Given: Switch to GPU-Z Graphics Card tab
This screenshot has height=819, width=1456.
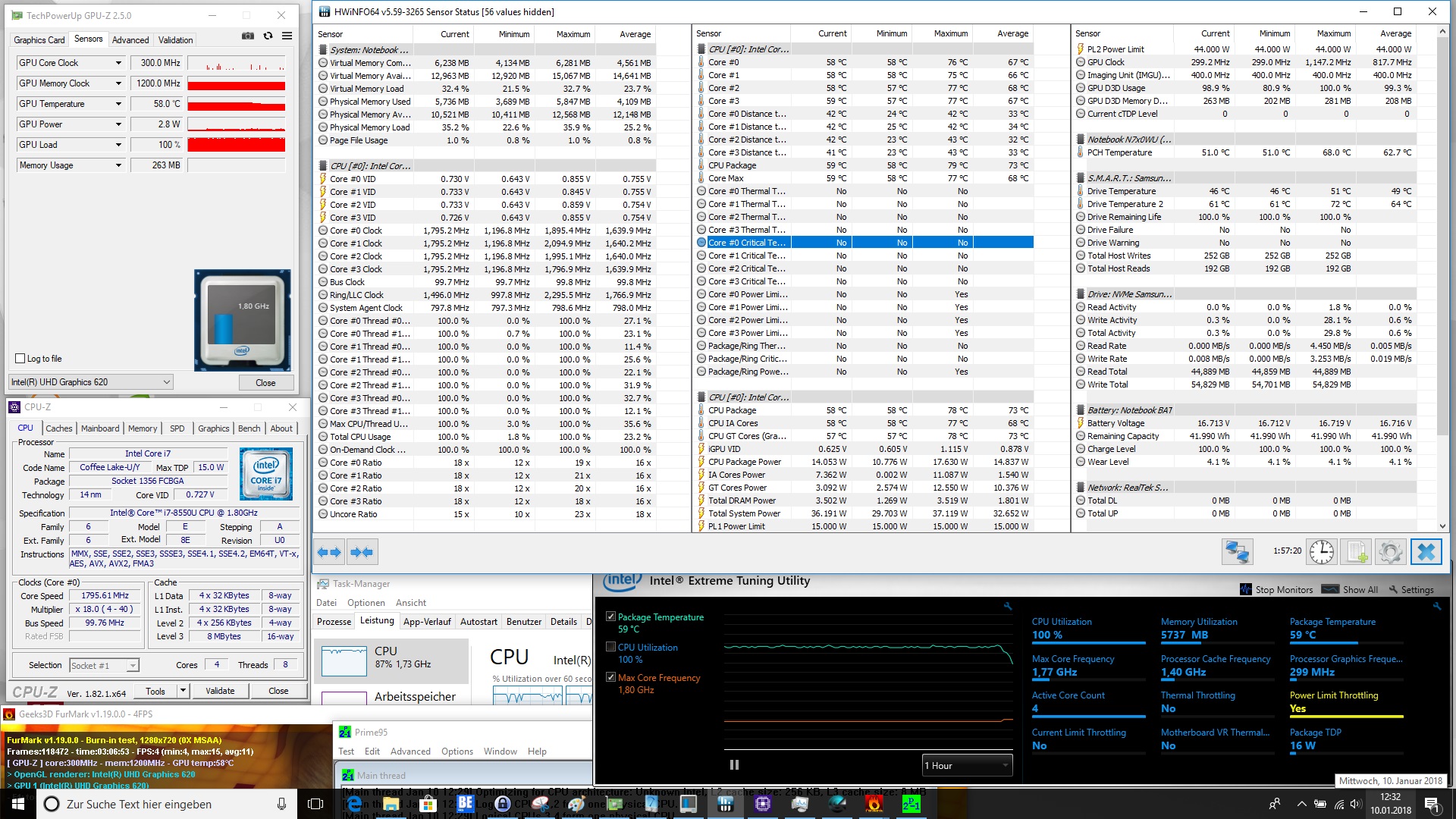Looking at the screenshot, I should pyautogui.click(x=39, y=40).
